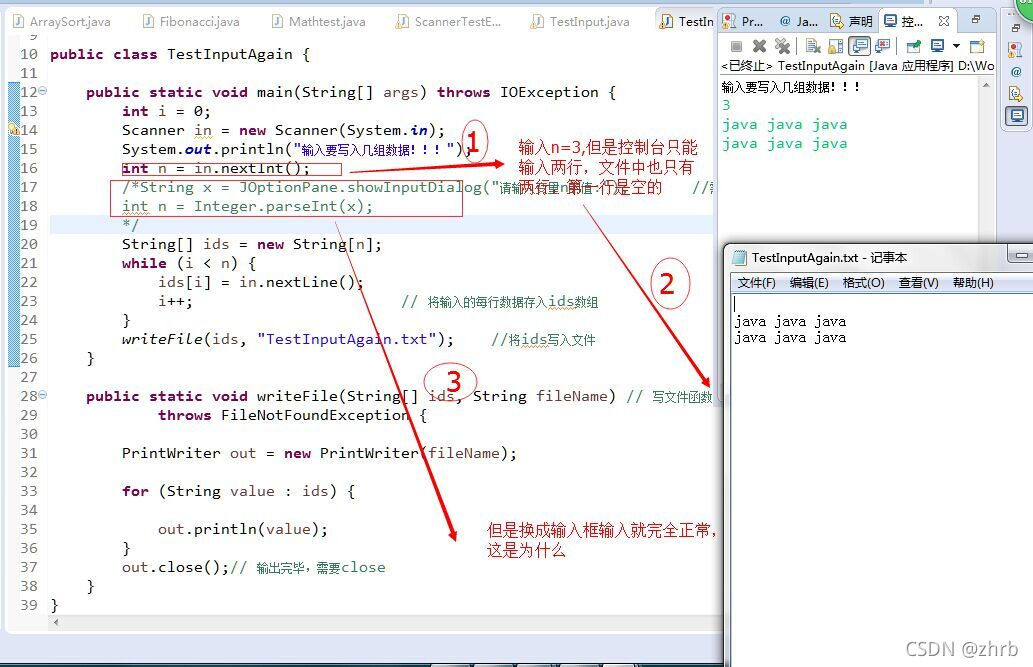Open a new console view
Screen dimensions: 1033x667
pyautogui.click(x=978, y=46)
